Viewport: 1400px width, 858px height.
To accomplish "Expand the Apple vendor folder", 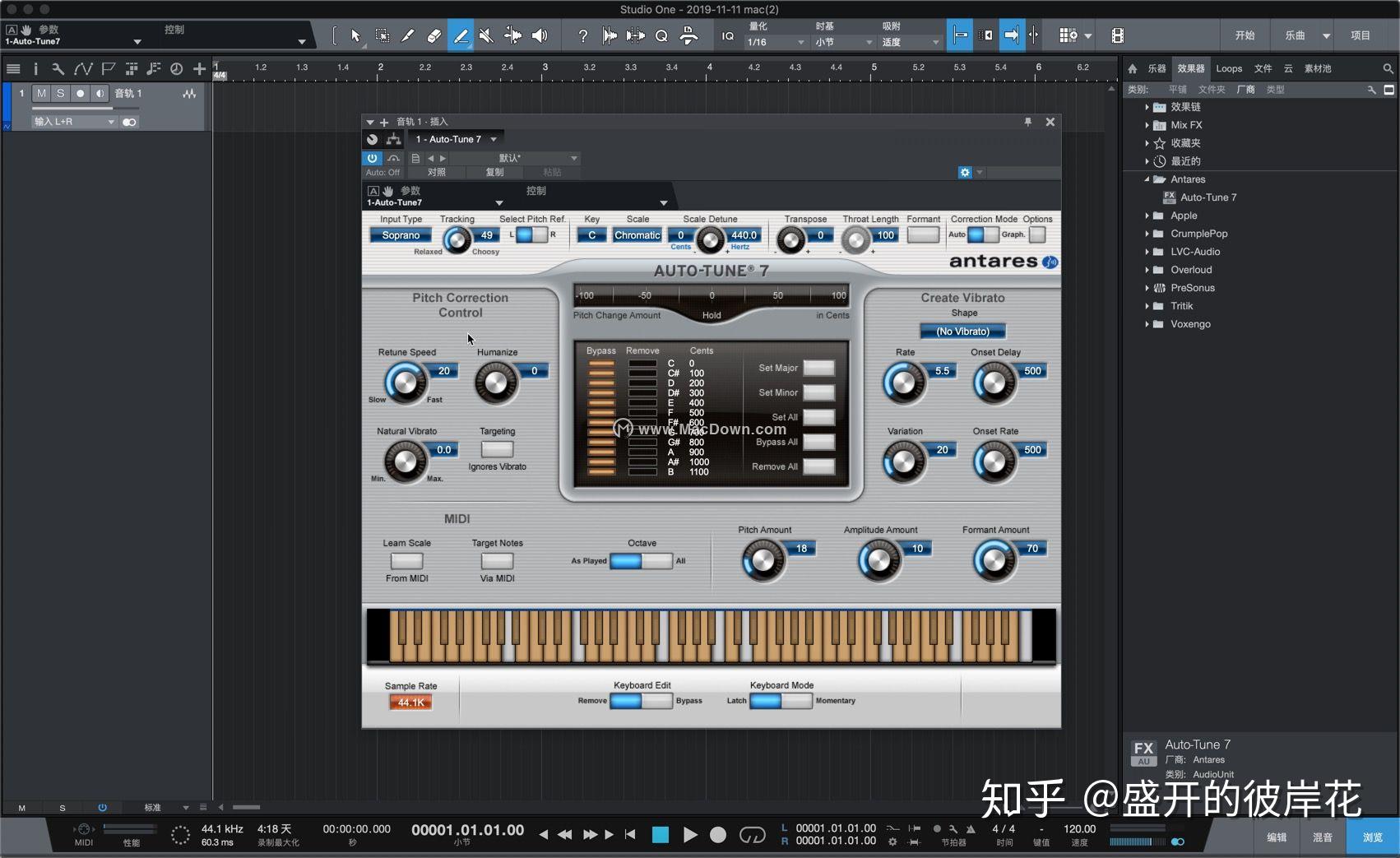I will pos(1147,216).
